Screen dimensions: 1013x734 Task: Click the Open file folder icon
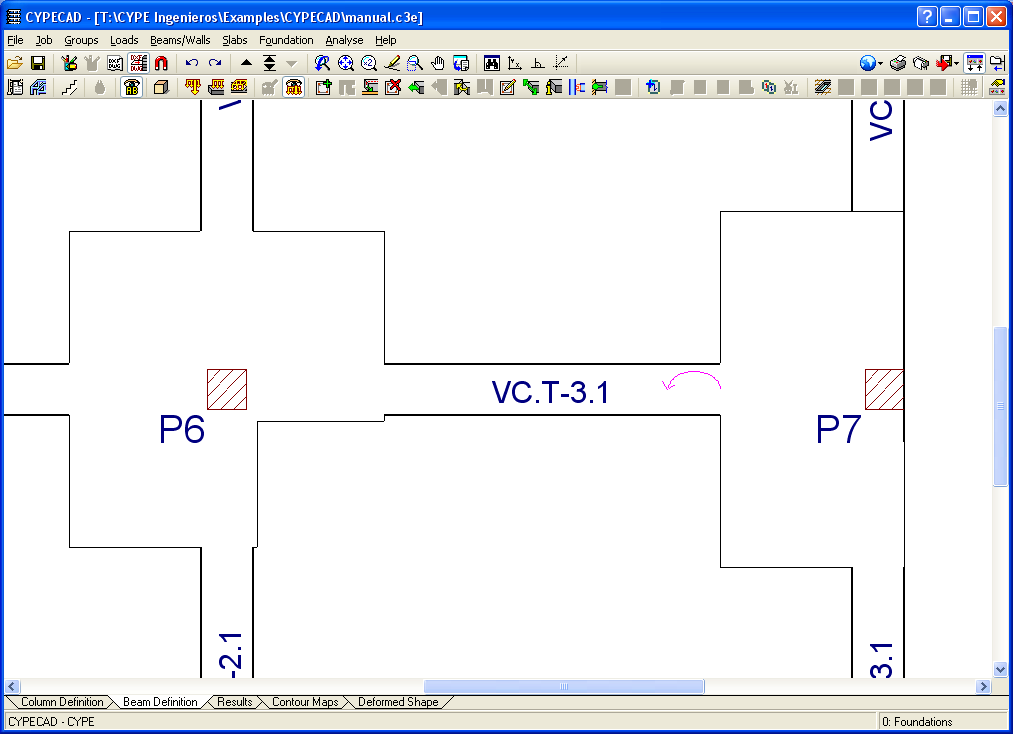click(15, 63)
